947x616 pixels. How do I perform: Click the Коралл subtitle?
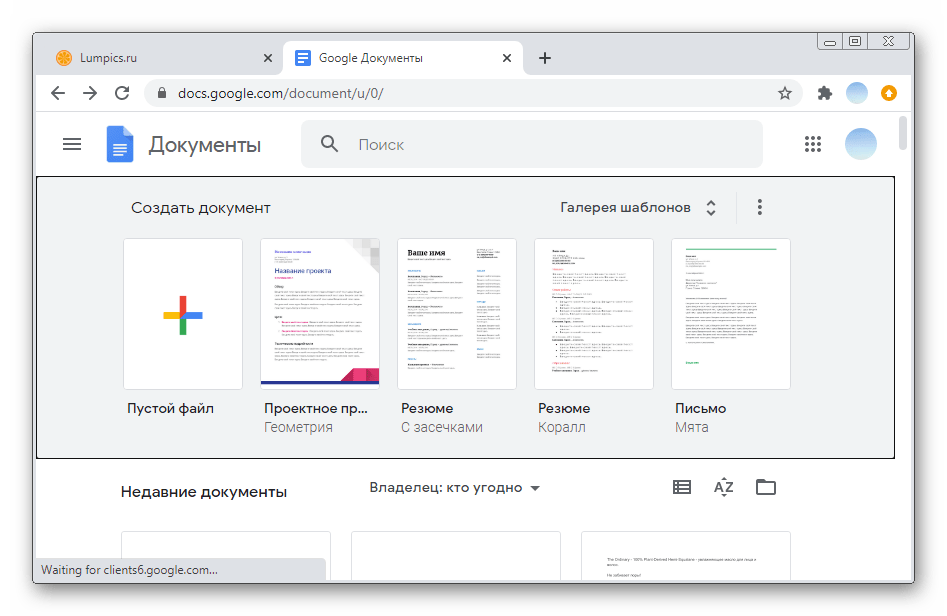pyautogui.click(x=562, y=427)
